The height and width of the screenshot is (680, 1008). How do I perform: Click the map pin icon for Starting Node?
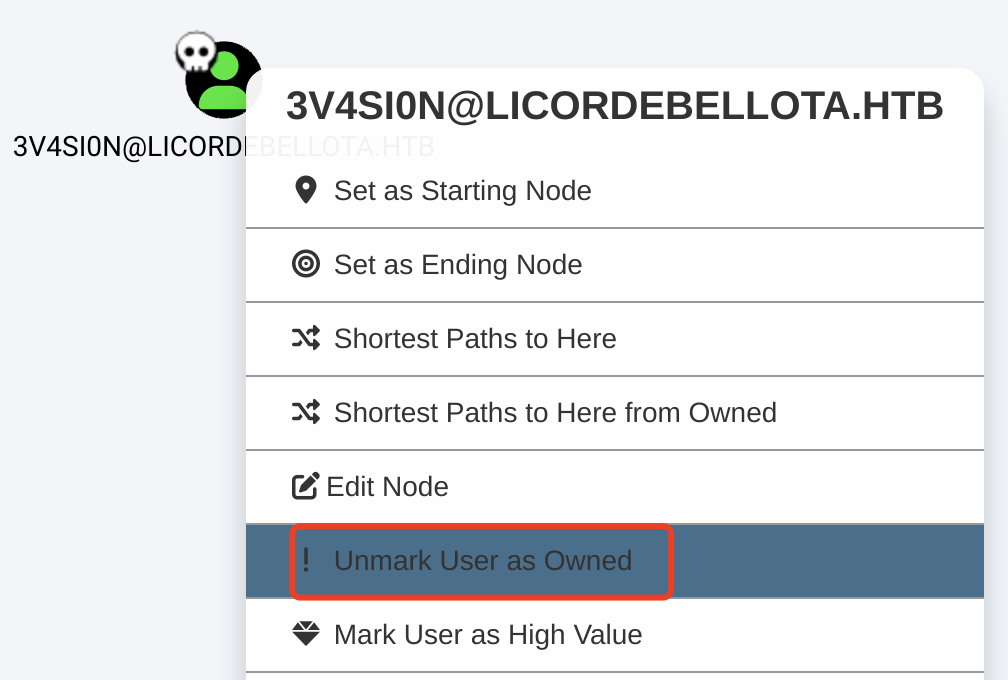point(306,190)
